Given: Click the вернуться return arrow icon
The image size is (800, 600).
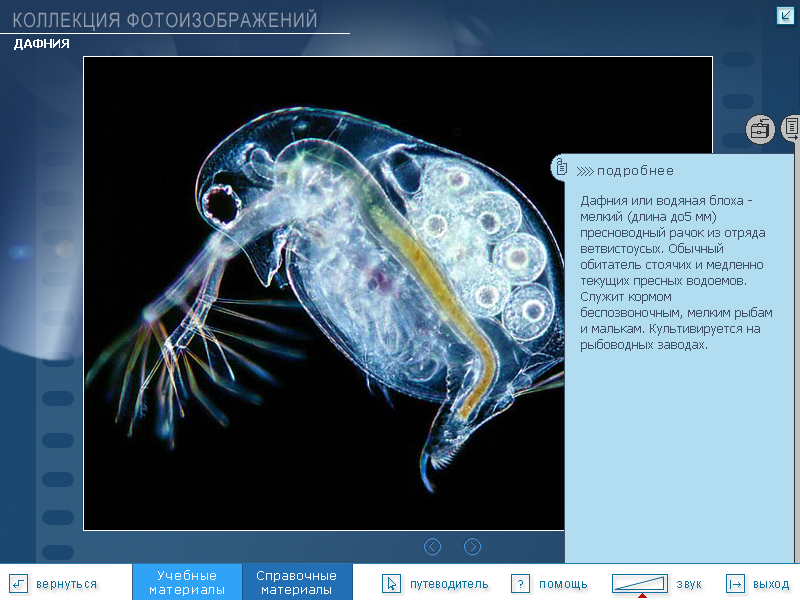Looking at the screenshot, I should pos(18,583).
